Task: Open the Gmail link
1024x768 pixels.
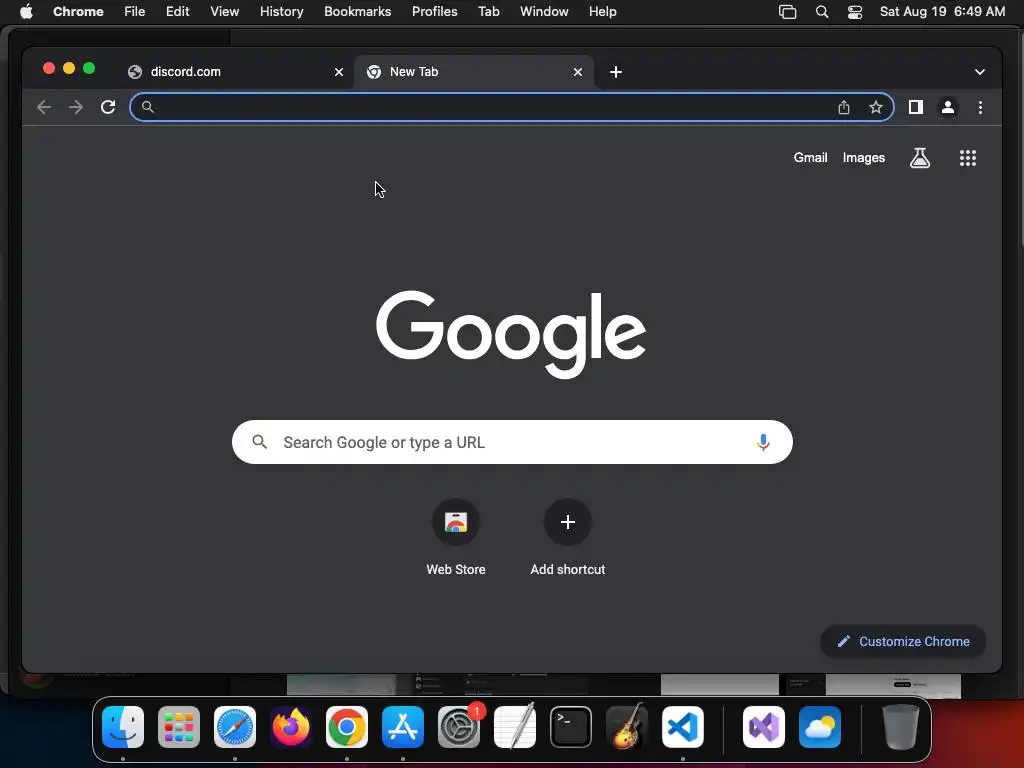Action: (810, 157)
